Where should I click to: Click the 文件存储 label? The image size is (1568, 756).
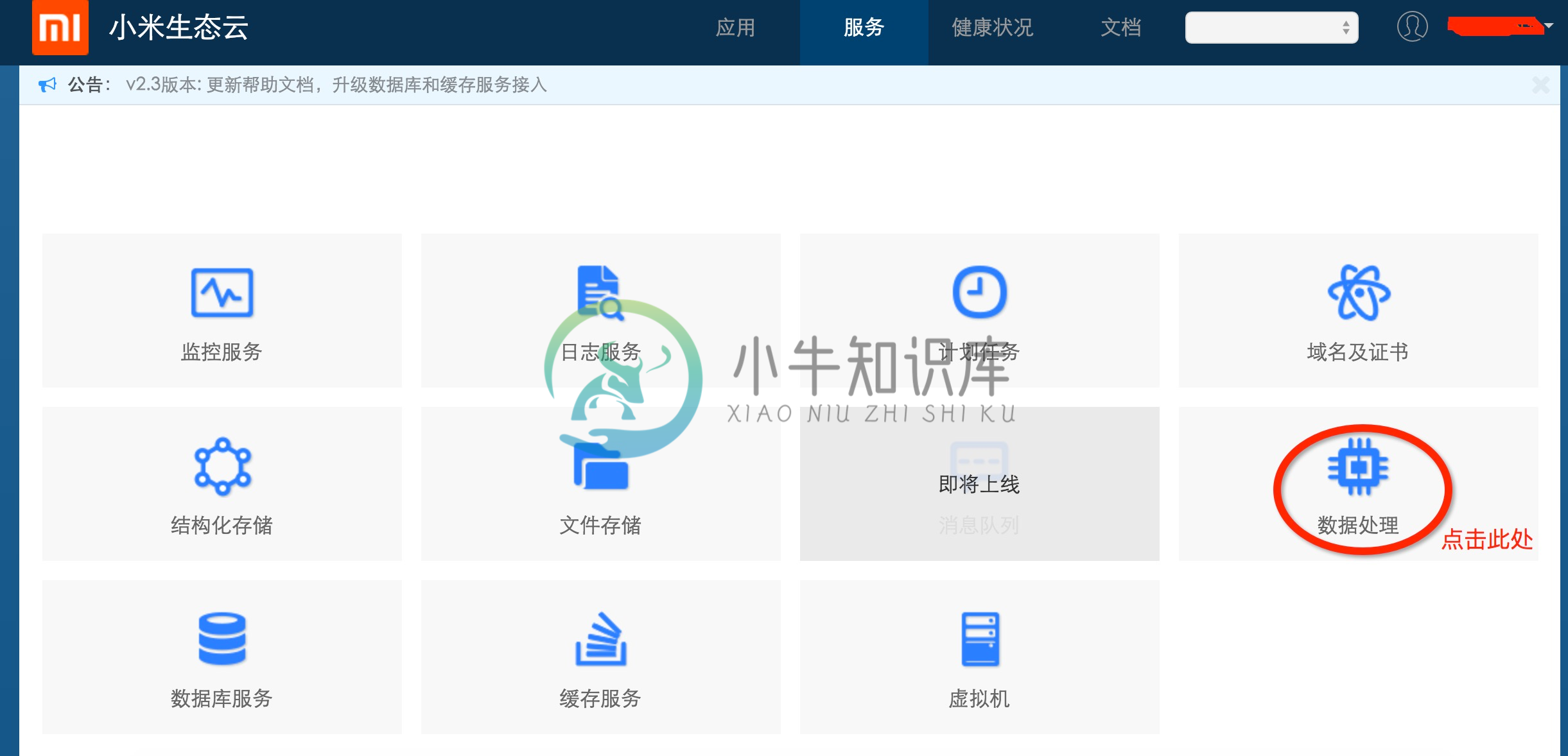coord(601,525)
